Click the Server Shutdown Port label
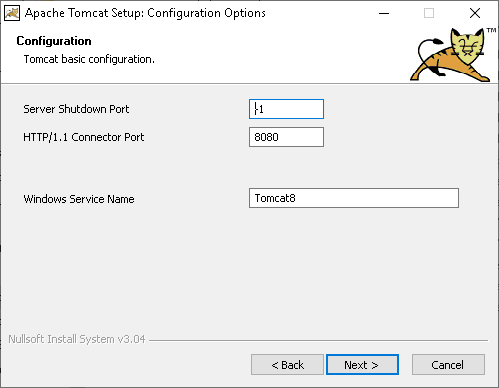This screenshot has height=388, width=499. [x=76, y=109]
